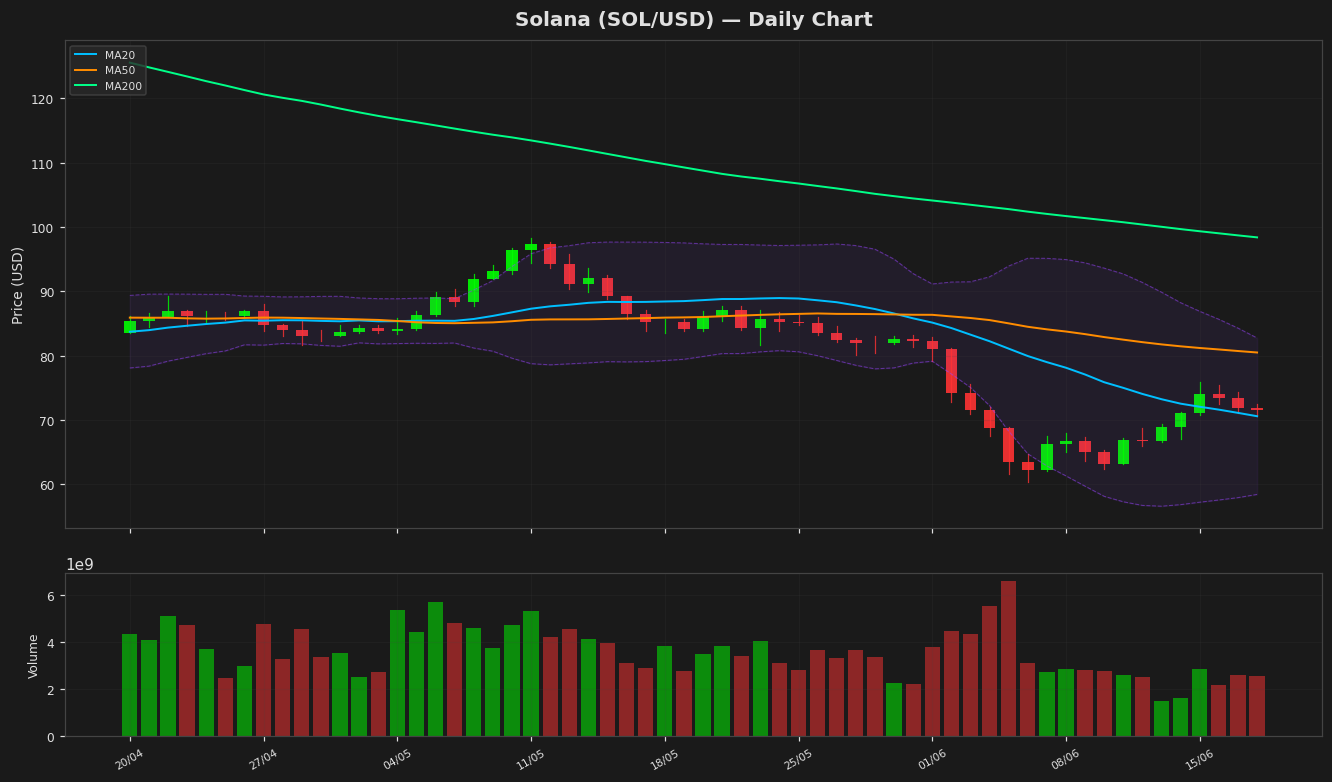The height and width of the screenshot is (782, 1332).
Task: Click the 27/04 date label
Action: pyautogui.click(x=262, y=760)
